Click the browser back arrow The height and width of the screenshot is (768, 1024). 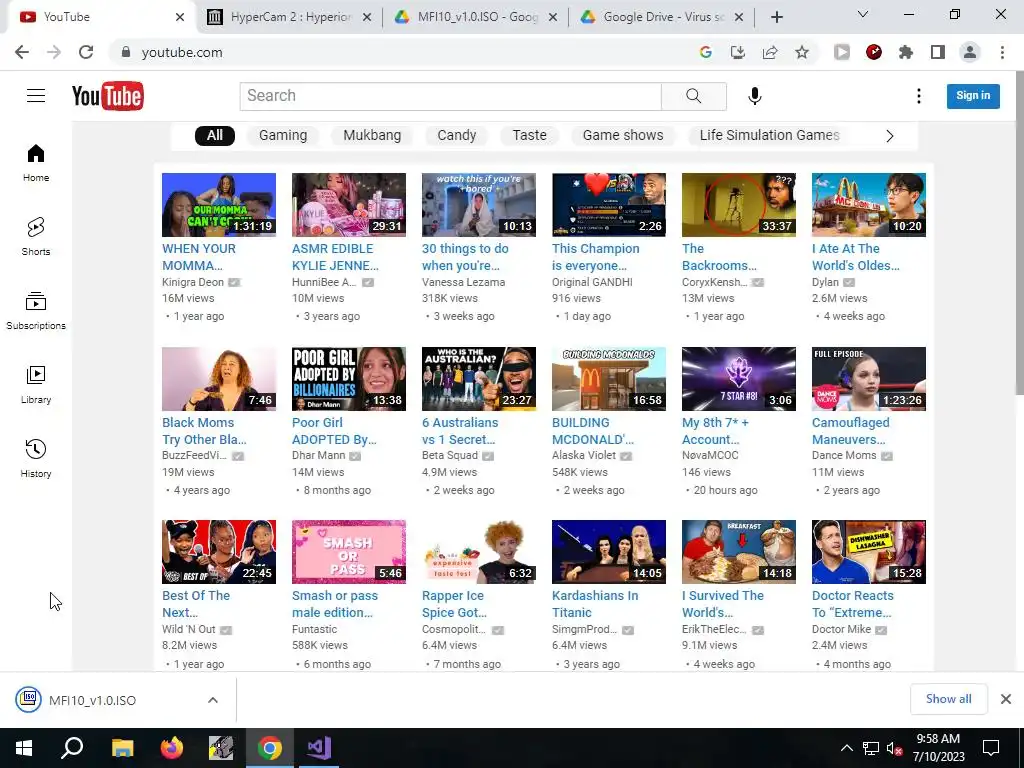pyautogui.click(x=22, y=52)
